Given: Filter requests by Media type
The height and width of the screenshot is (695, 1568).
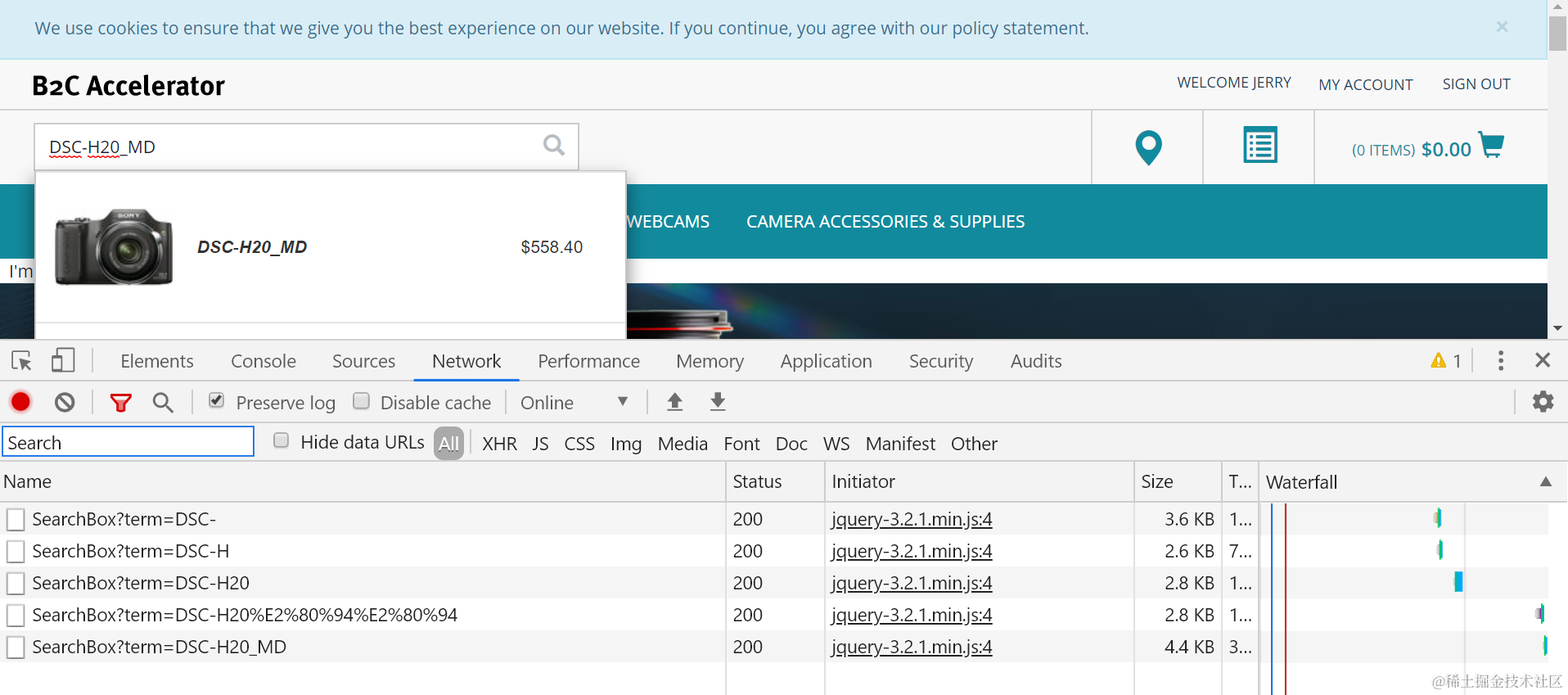Looking at the screenshot, I should coord(683,444).
